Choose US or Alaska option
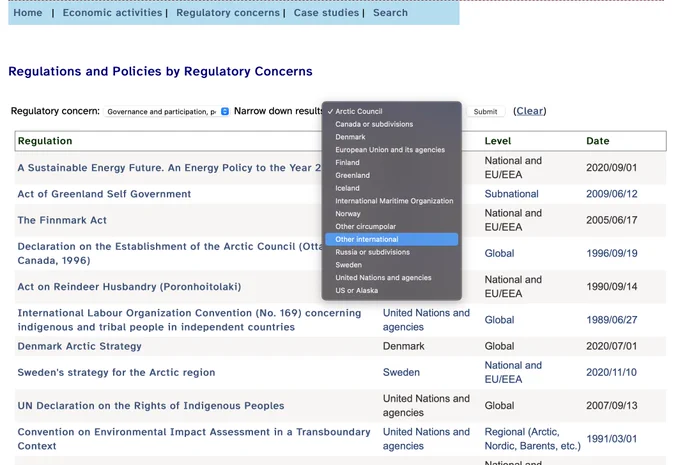This screenshot has width=680, height=465. pos(392,291)
